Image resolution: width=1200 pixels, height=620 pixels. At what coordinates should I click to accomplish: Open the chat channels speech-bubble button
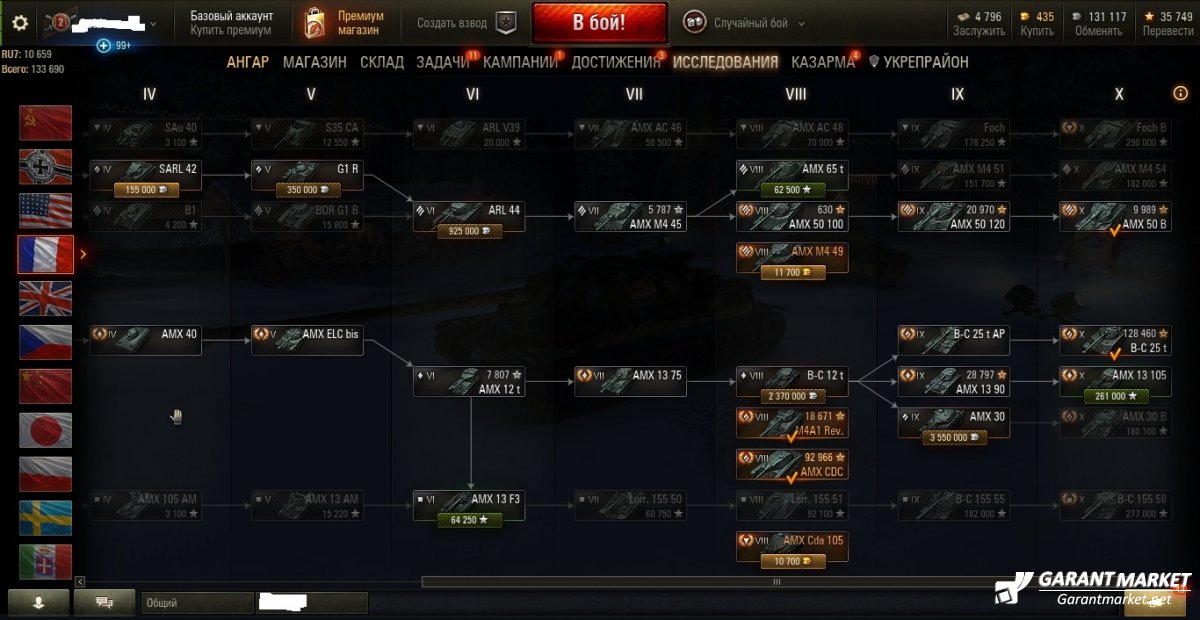[104, 603]
